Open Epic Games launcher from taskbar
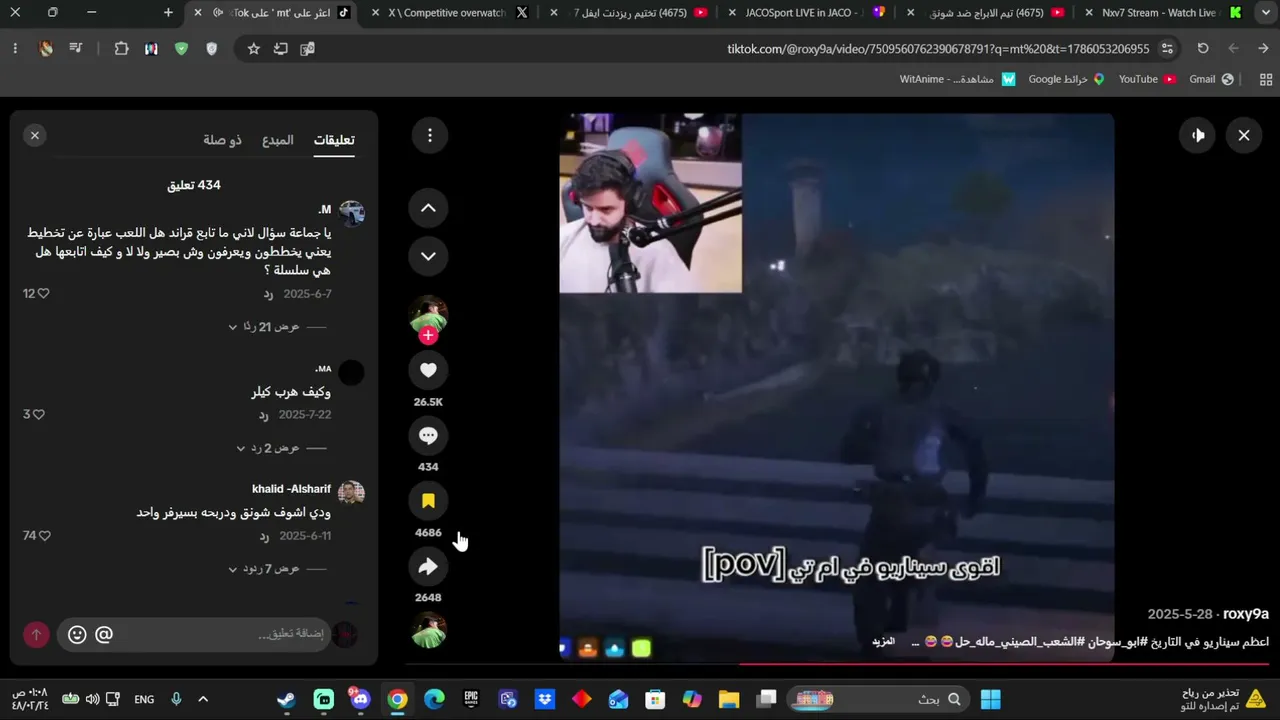 pos(471,699)
